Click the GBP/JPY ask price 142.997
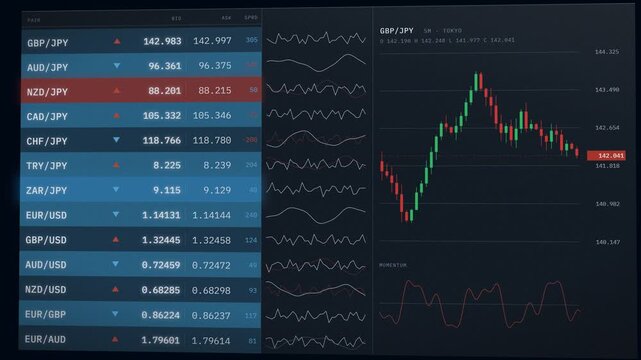The height and width of the screenshot is (360, 641). tap(212, 40)
